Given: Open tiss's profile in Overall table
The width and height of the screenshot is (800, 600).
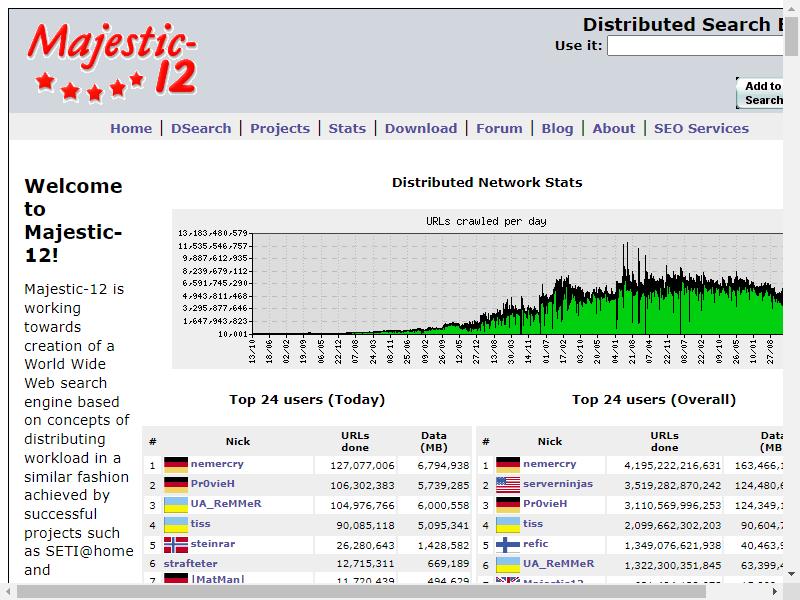Looking at the screenshot, I should pyautogui.click(x=533, y=523).
